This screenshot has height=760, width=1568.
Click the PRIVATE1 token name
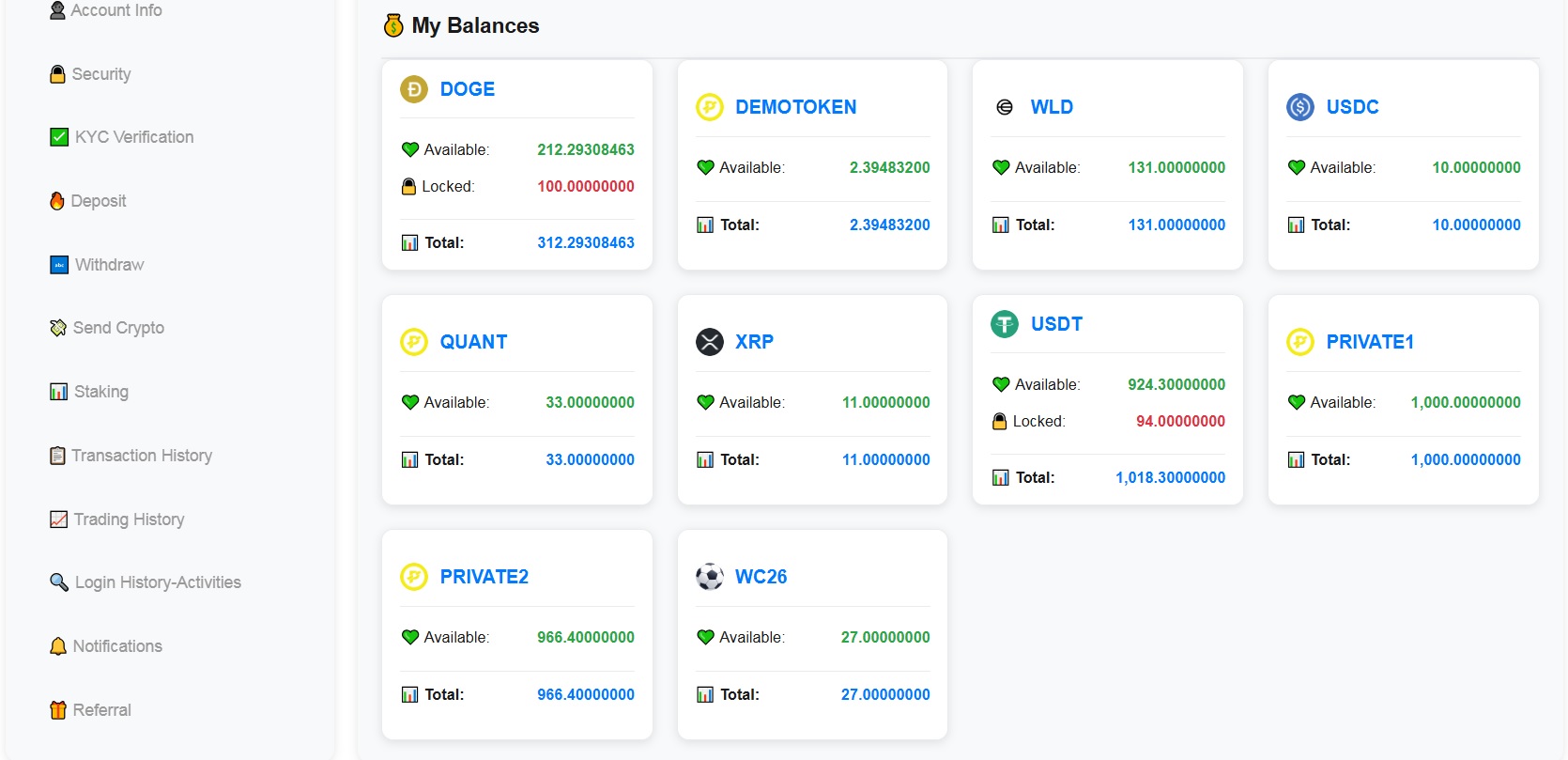1369,342
